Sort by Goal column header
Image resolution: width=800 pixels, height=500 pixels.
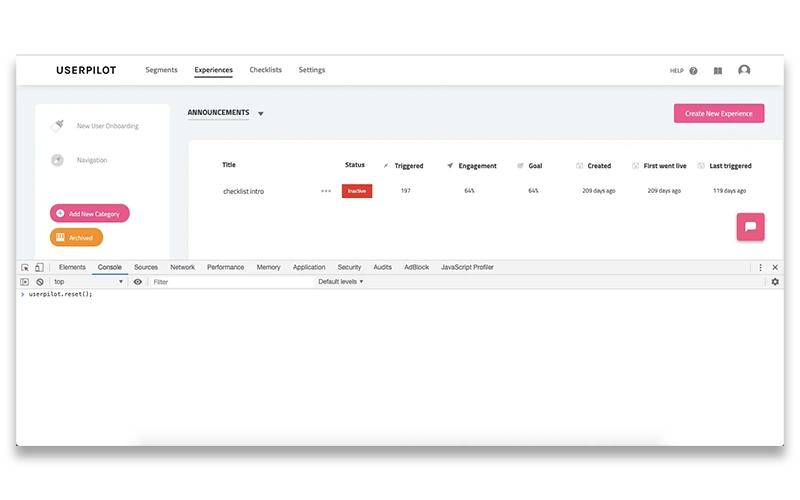click(x=535, y=166)
